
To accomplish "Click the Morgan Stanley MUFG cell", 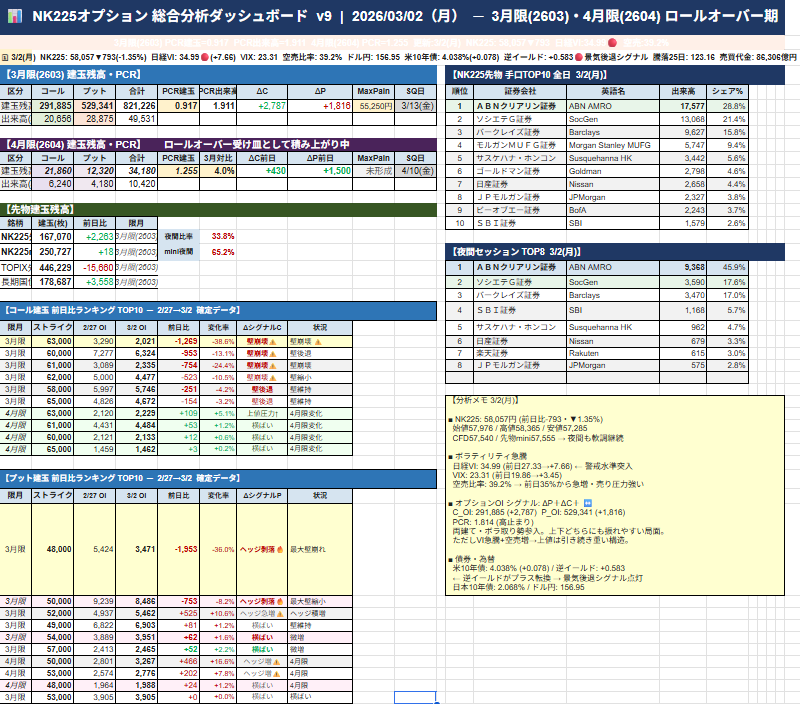I will pyautogui.click(x=613, y=145).
